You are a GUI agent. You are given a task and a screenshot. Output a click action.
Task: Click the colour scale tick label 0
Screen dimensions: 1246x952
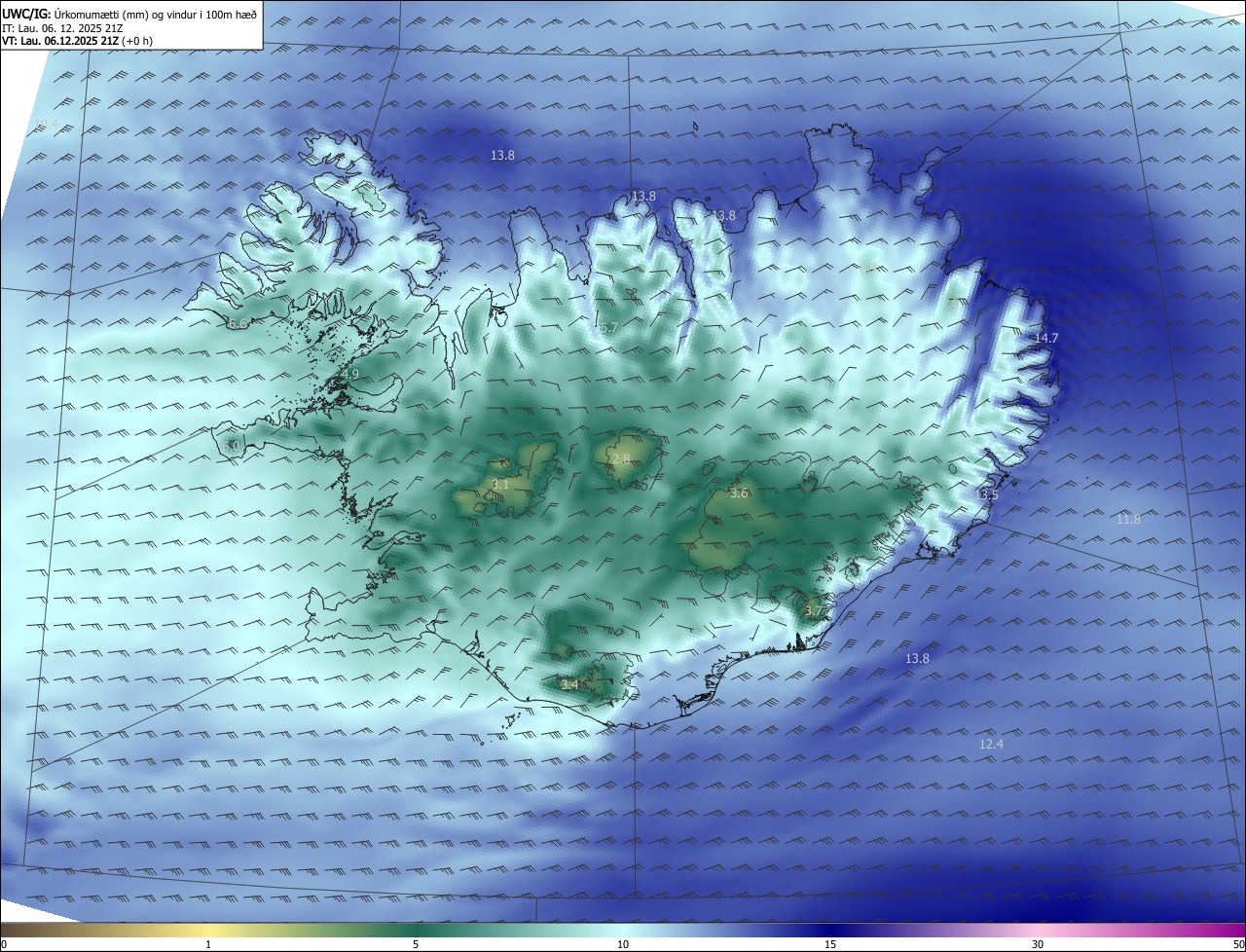point(4,944)
